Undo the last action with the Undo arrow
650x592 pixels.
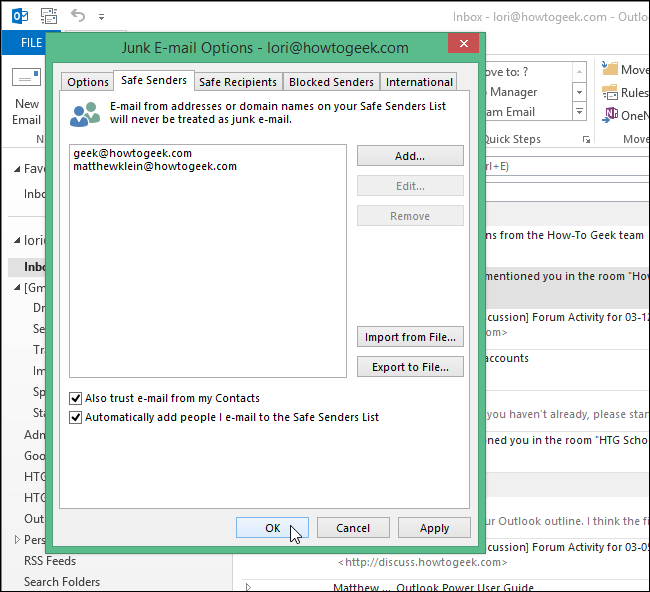point(78,16)
